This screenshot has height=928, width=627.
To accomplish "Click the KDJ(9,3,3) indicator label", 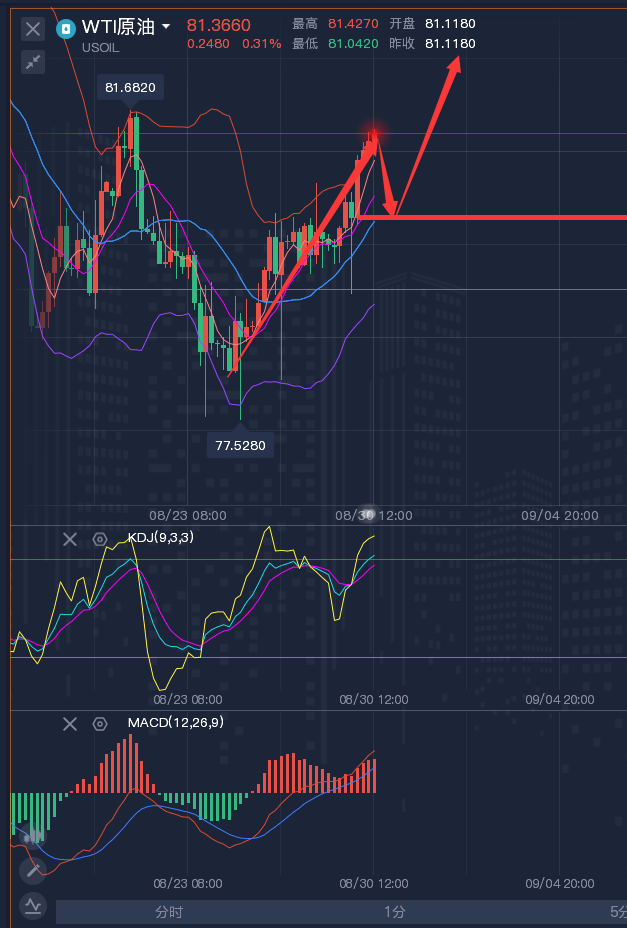I will coord(160,537).
